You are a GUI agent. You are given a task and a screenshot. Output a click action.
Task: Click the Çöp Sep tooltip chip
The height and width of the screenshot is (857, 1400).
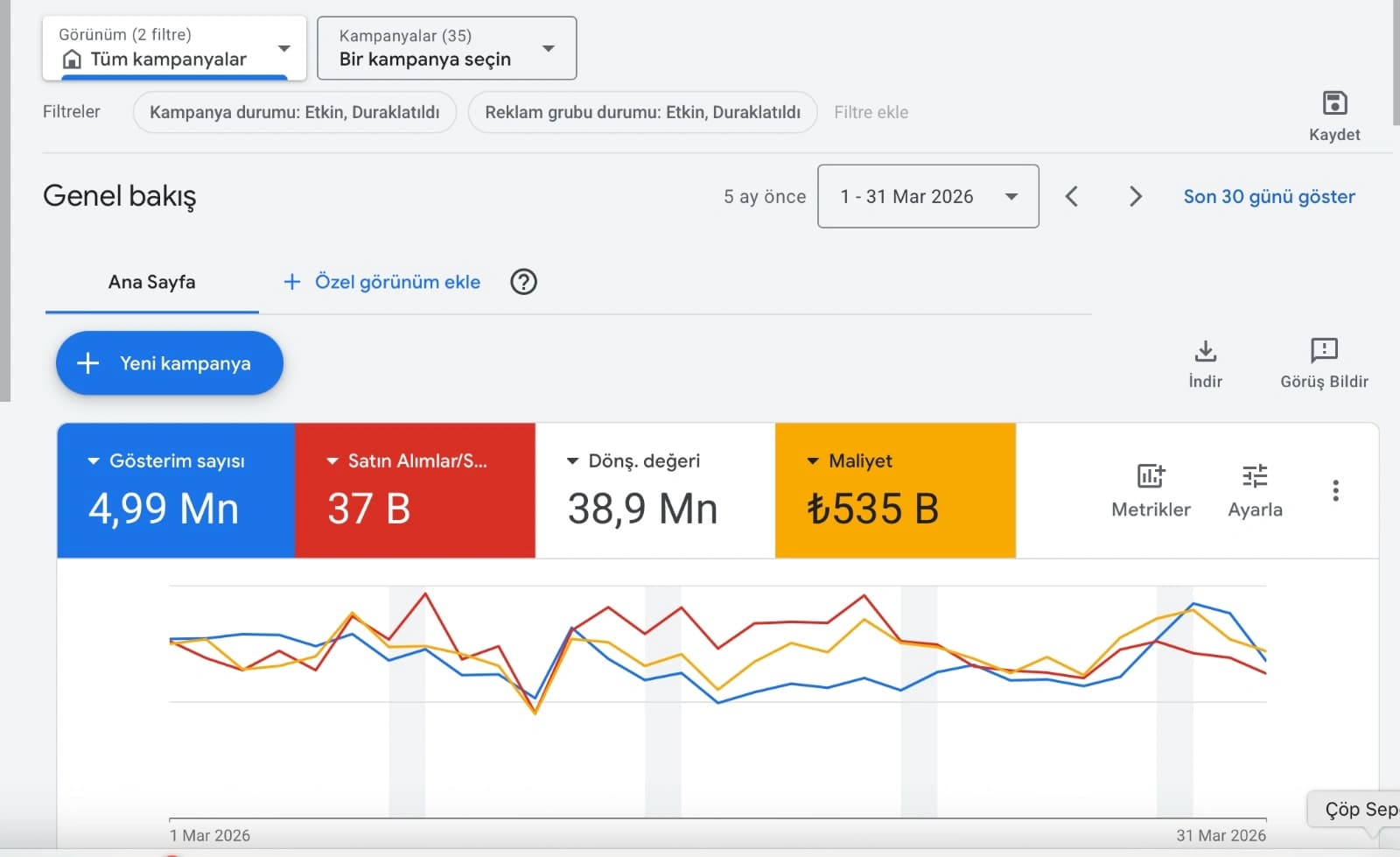1354,809
